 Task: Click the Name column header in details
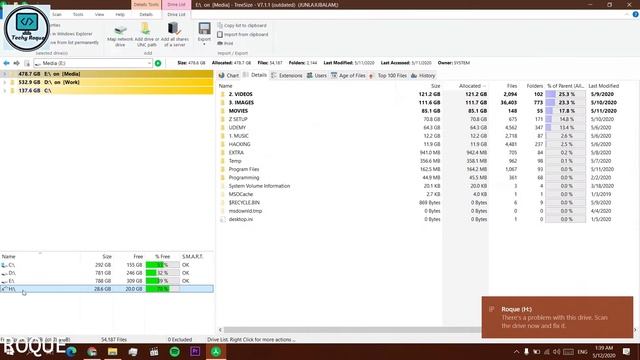pos(225,86)
